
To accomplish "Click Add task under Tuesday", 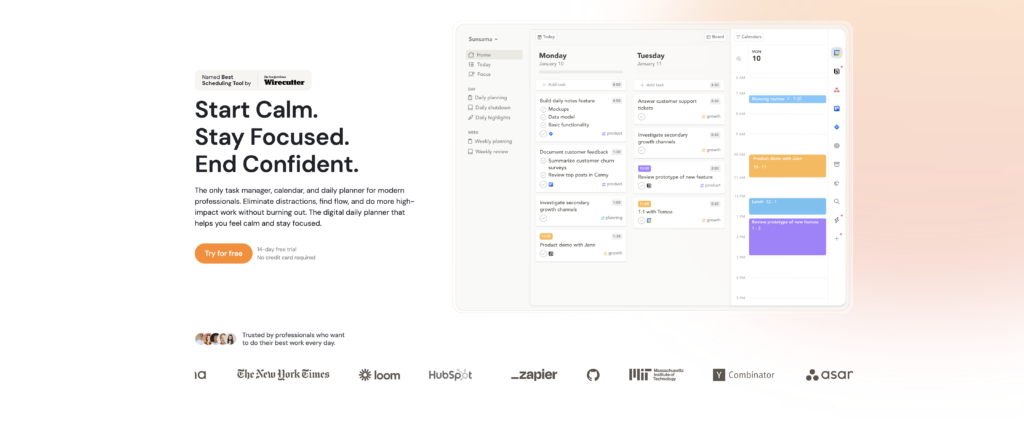I will [679, 85].
